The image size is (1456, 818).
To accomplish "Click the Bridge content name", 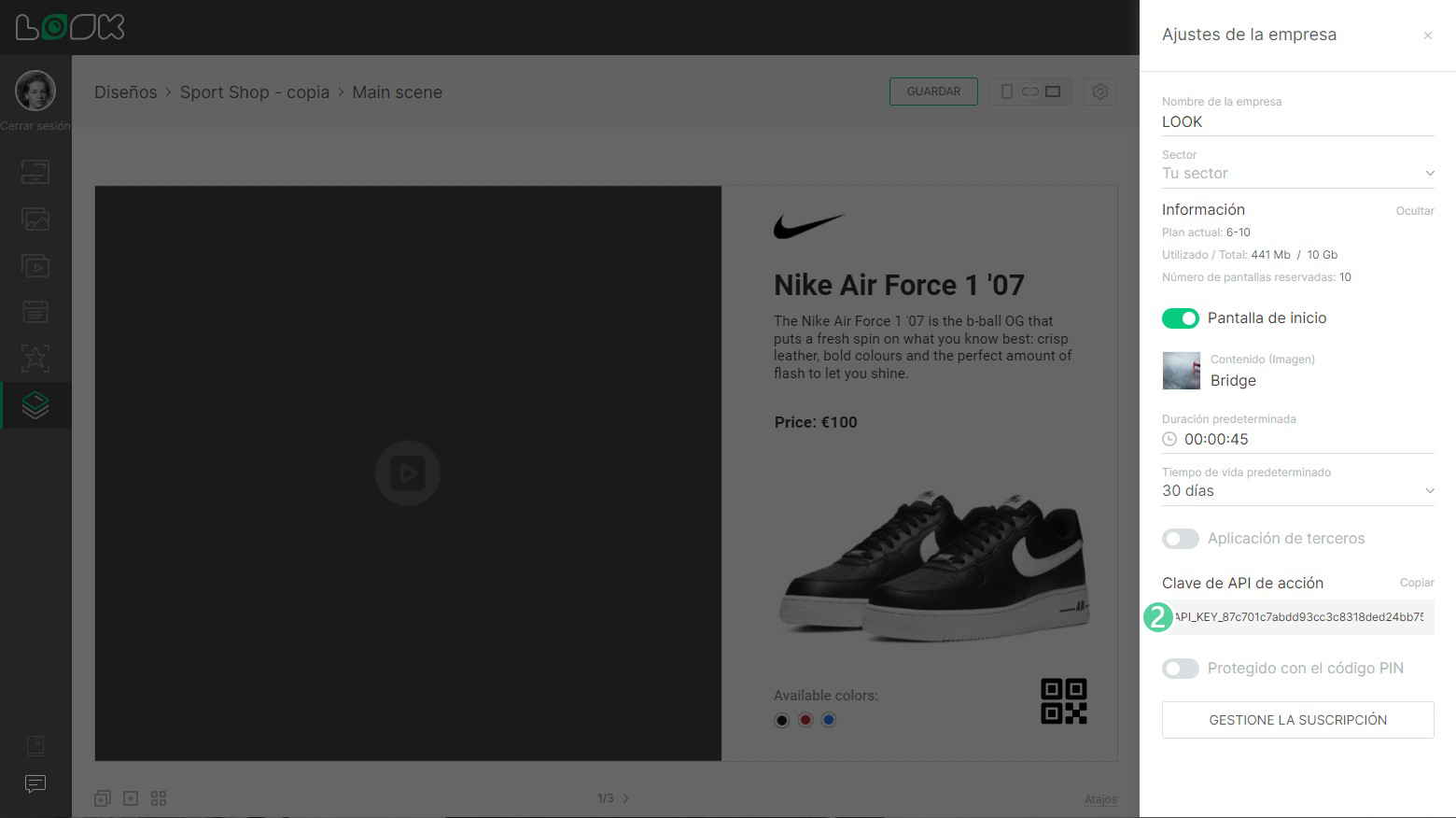I will coord(1233,381).
